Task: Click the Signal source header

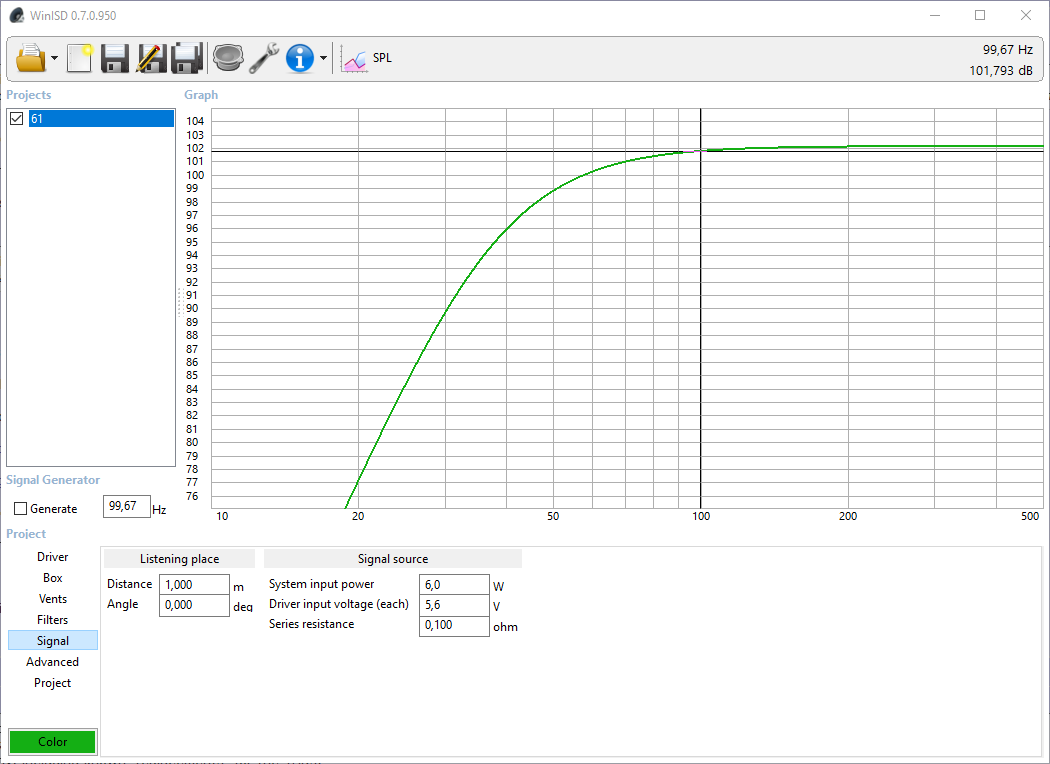Action: 392,559
